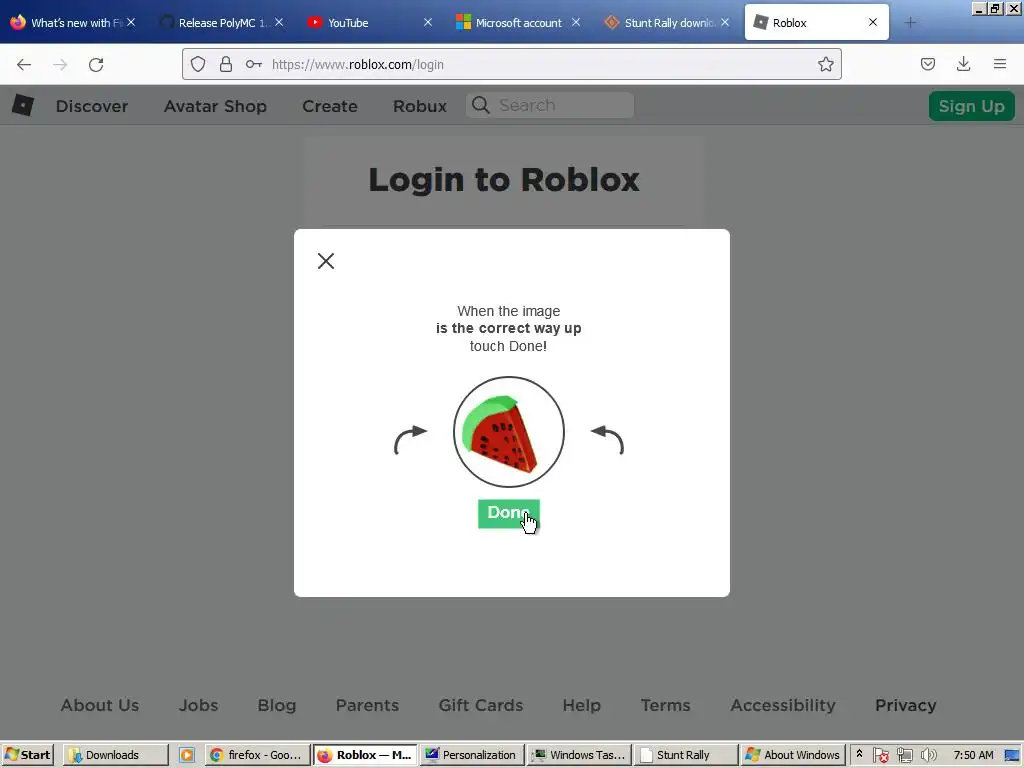Switch to Windows Task Manager in taskbar
Screen dimensions: 1024x768
coord(579,755)
